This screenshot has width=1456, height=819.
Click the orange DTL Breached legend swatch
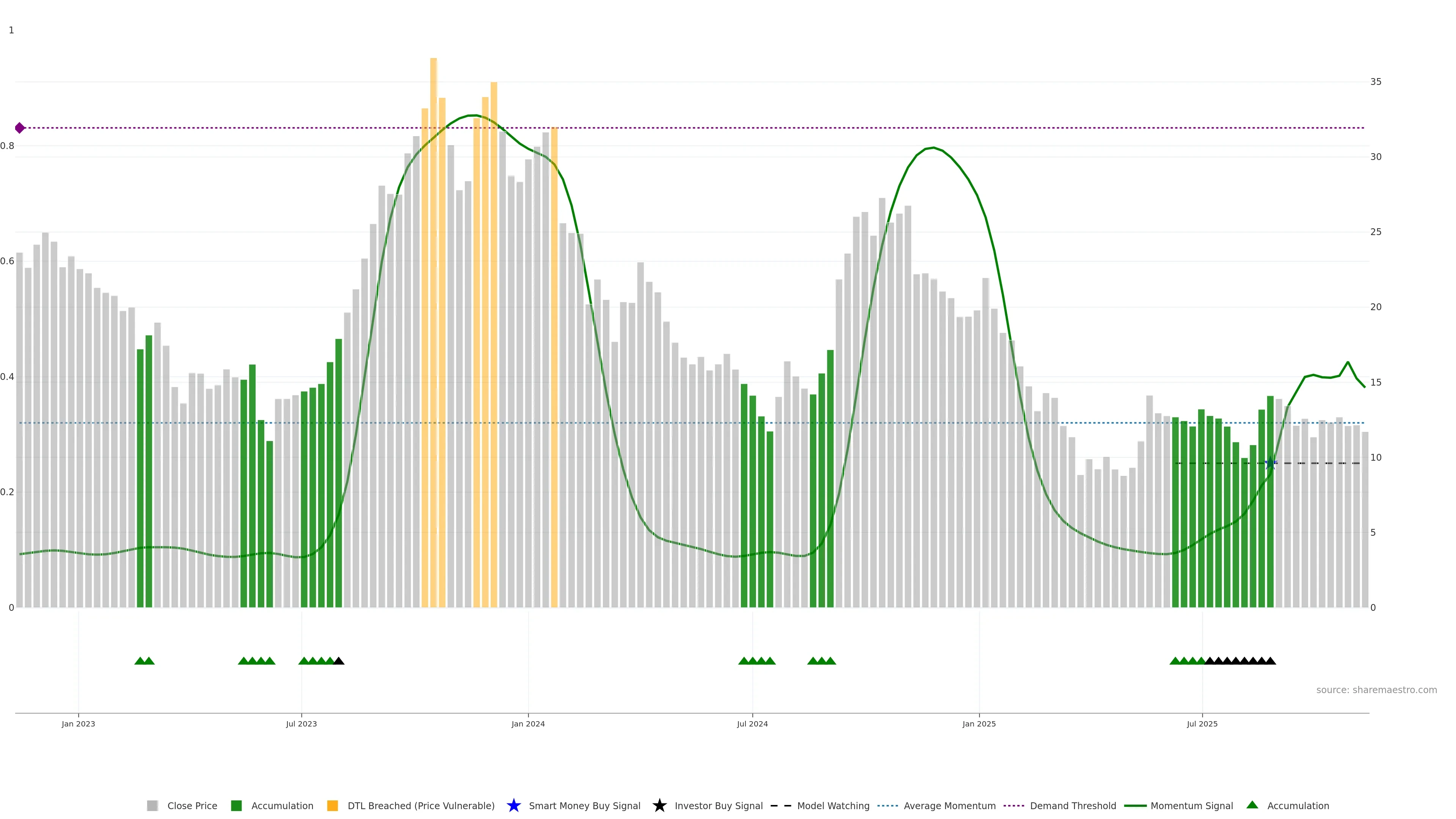pos(333,805)
